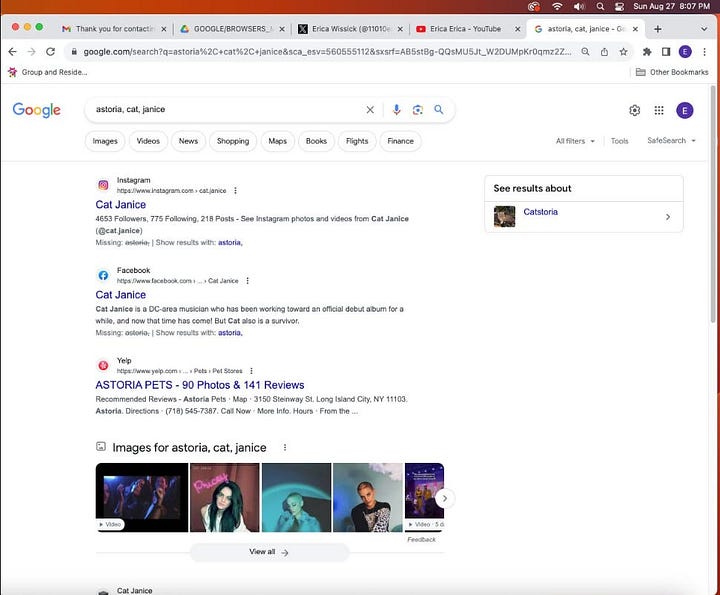Click in the Google search input field

(x=227, y=110)
